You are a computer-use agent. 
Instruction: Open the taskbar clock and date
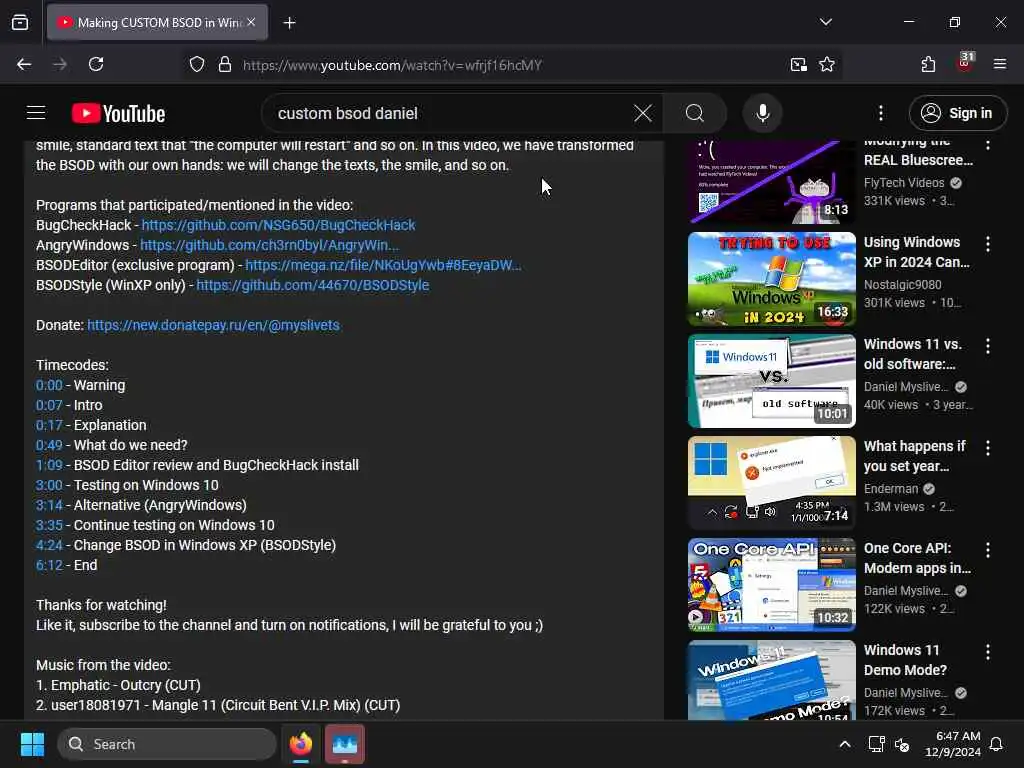(953, 744)
